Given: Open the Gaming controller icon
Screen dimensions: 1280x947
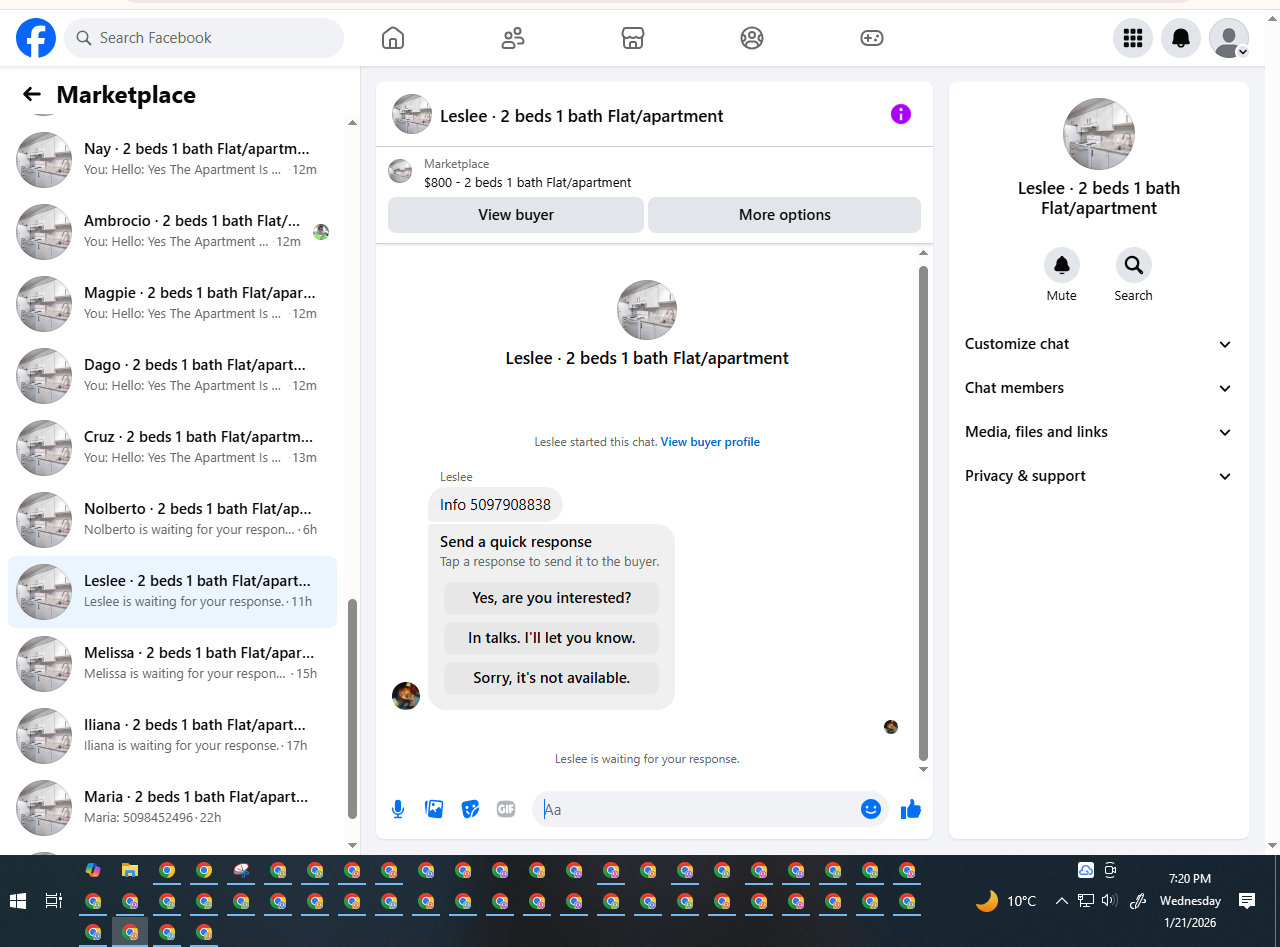Looking at the screenshot, I should pyautogui.click(x=871, y=38).
